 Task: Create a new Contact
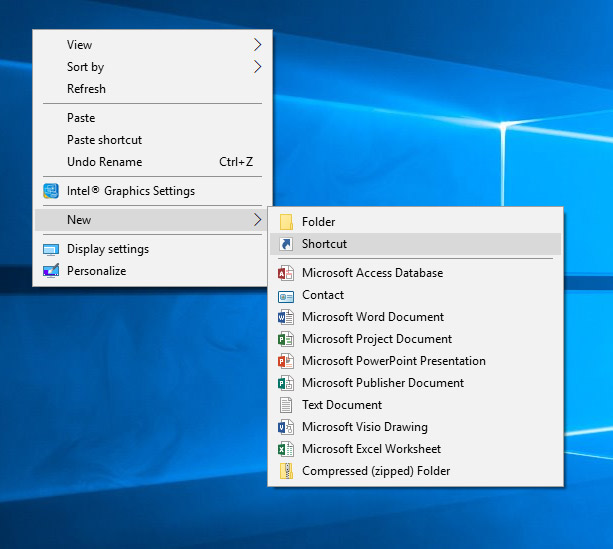pos(416,295)
